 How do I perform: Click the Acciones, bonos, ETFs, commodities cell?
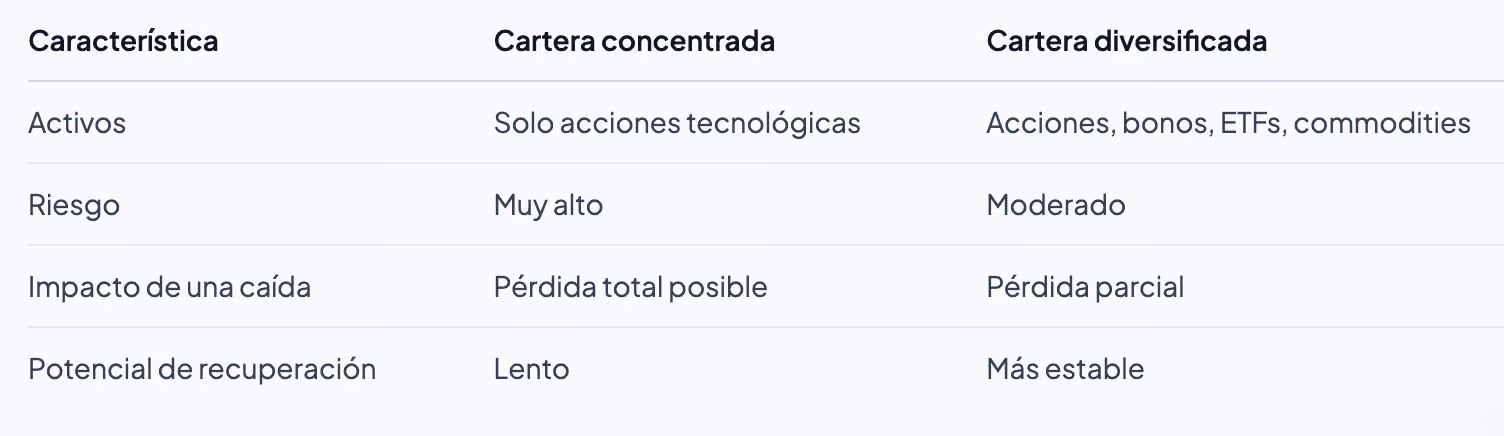click(1228, 123)
